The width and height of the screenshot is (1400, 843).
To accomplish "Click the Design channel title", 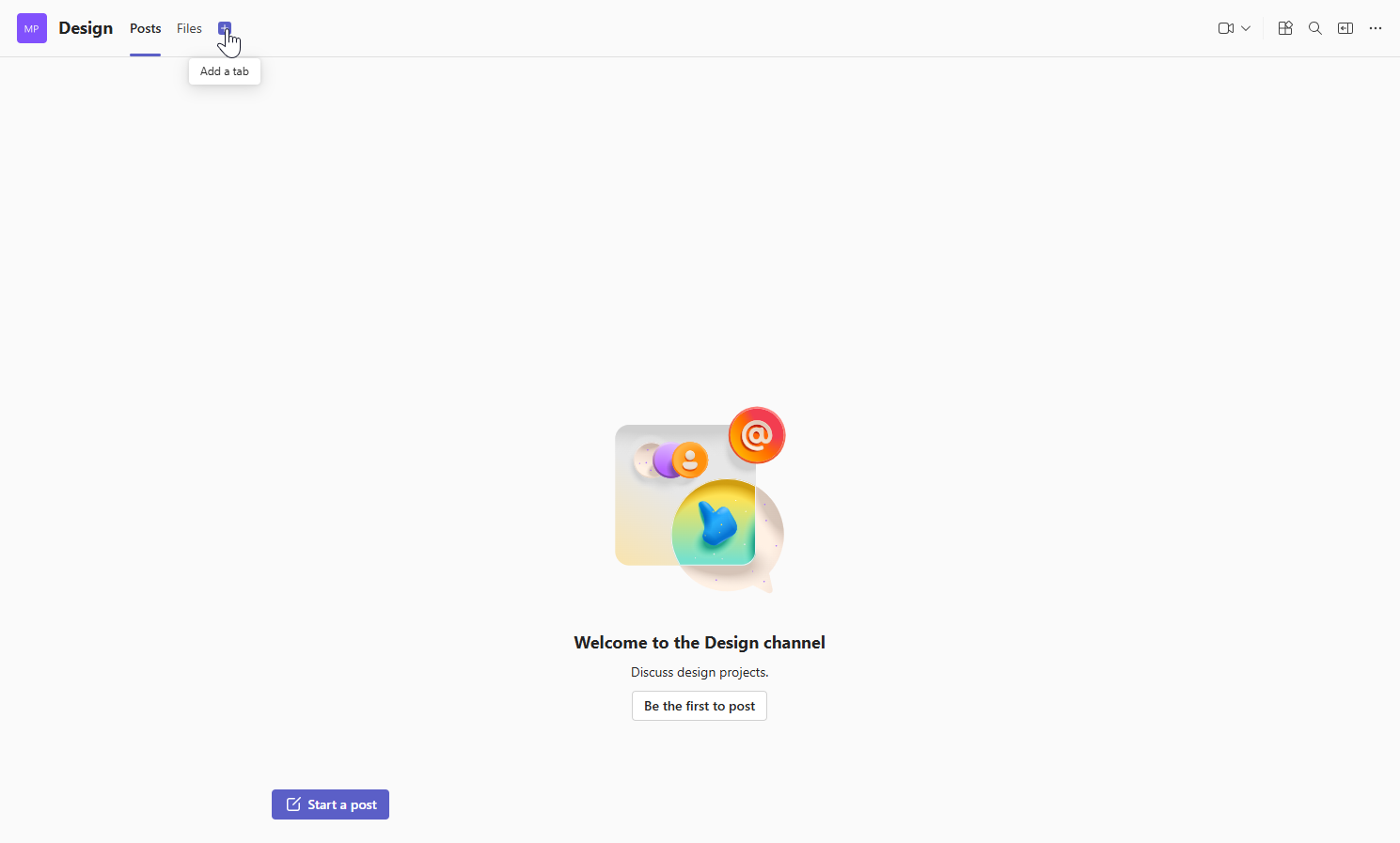I will point(86,28).
